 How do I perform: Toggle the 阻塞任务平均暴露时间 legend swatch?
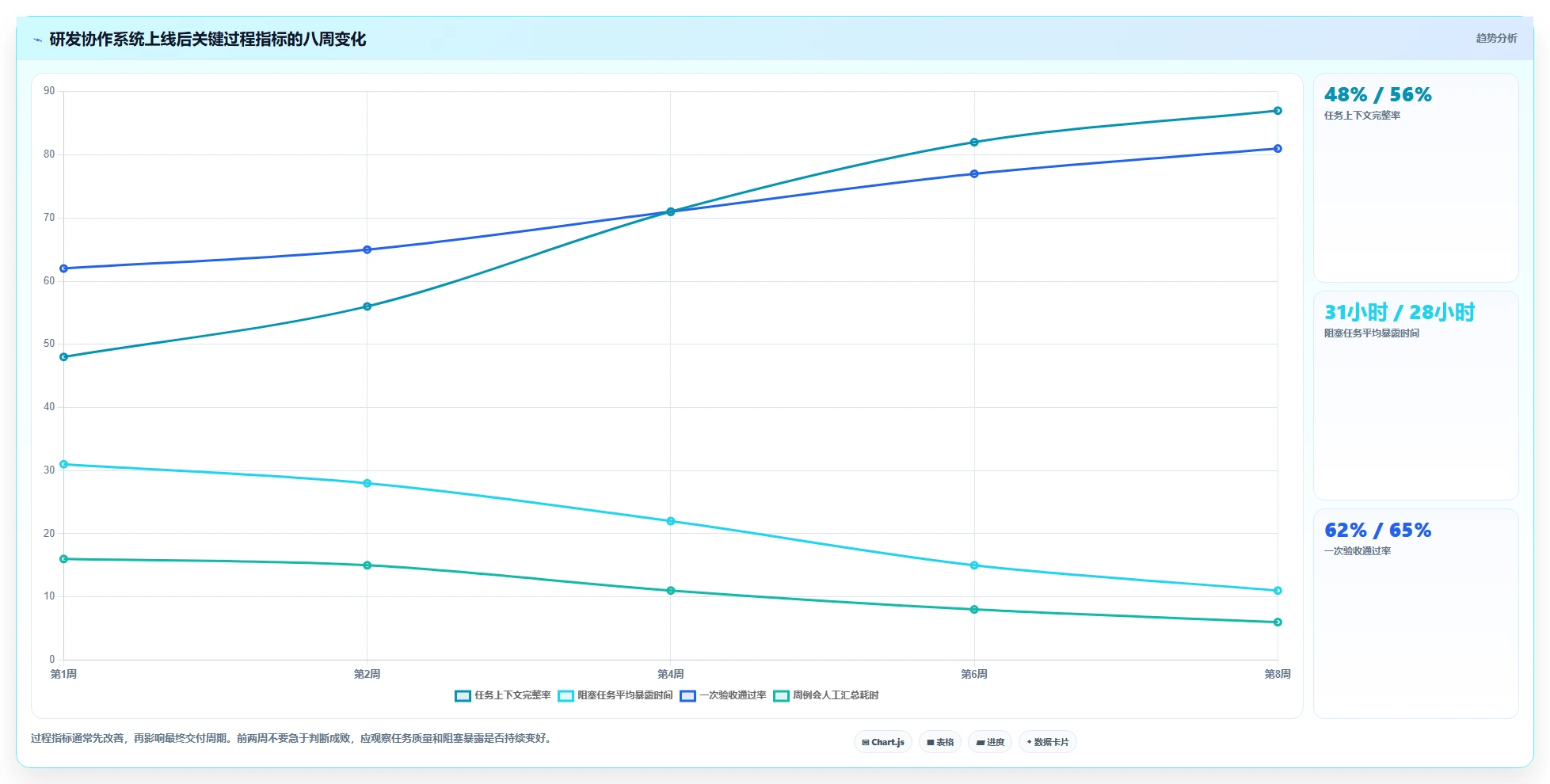click(x=566, y=696)
